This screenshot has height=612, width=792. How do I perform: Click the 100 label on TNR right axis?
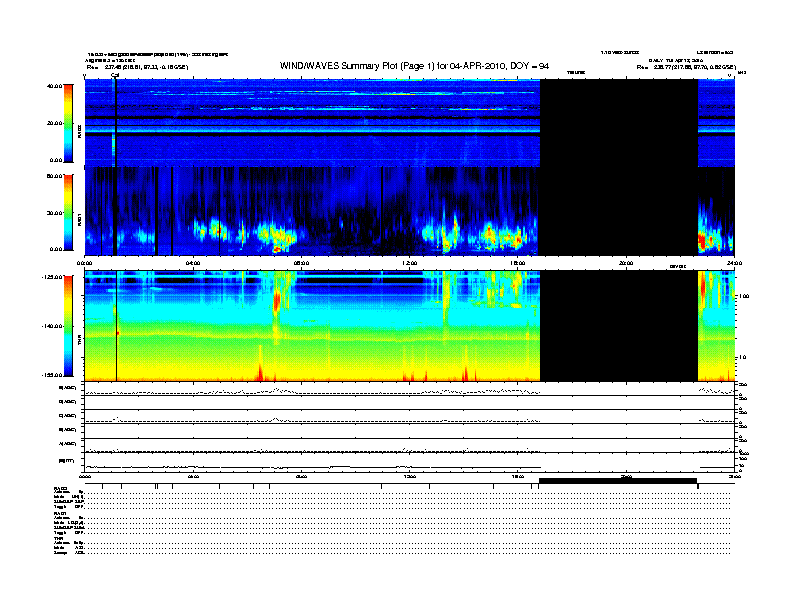tap(743, 296)
